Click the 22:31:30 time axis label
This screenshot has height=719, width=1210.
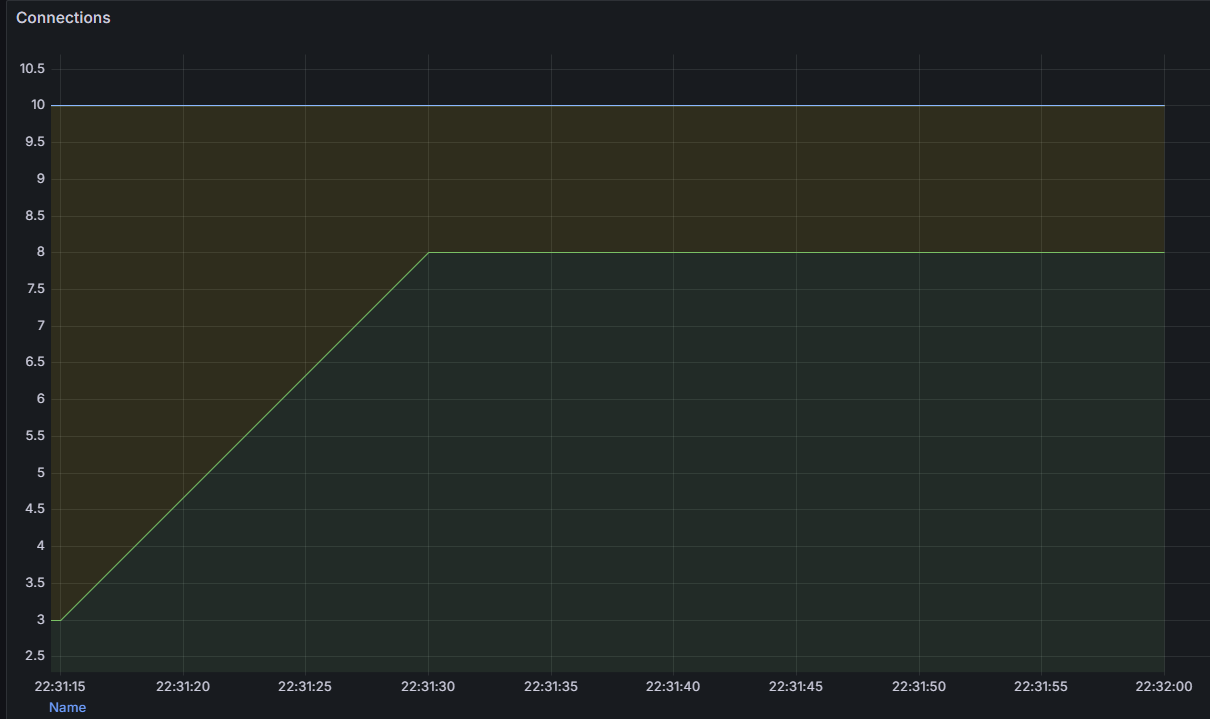(428, 687)
